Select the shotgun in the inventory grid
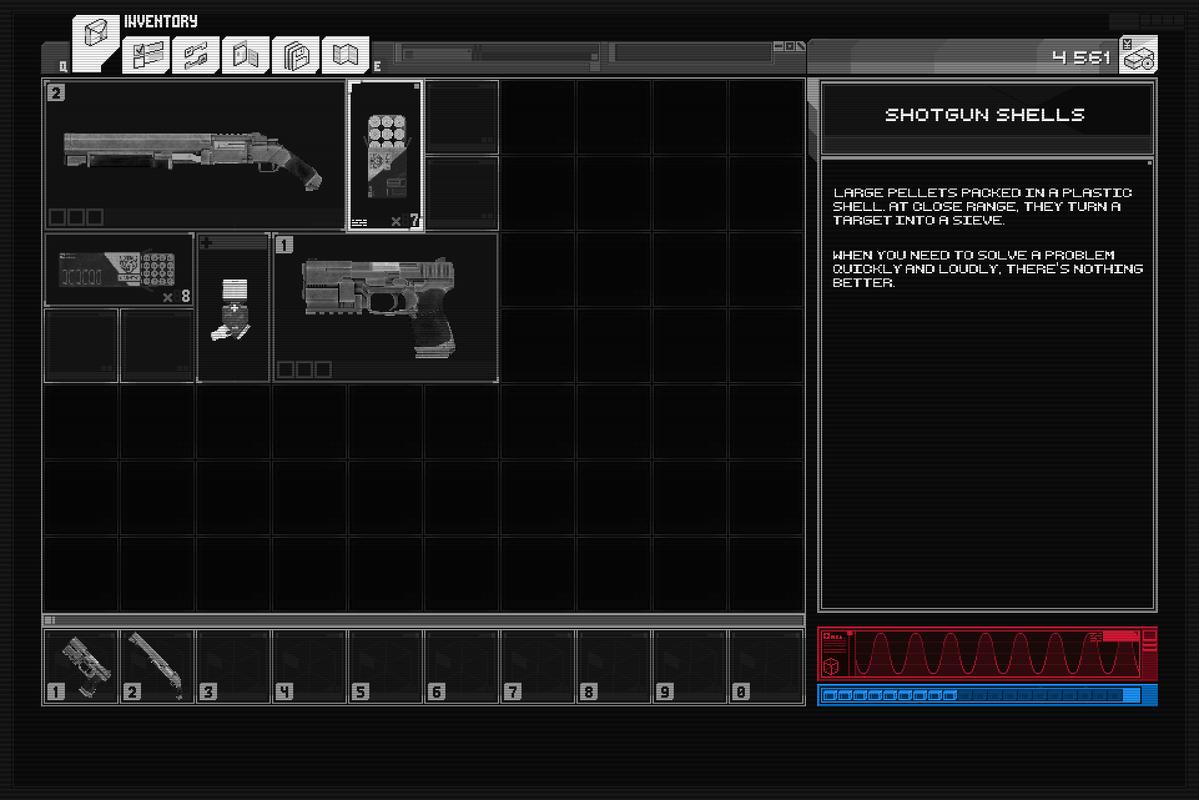The height and width of the screenshot is (800, 1199). pyautogui.click(x=195, y=155)
